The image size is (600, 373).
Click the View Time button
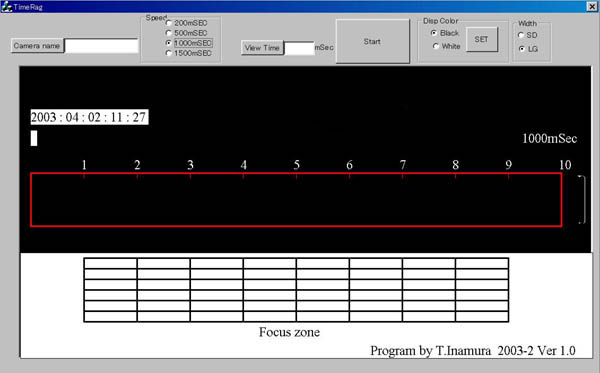pos(262,48)
